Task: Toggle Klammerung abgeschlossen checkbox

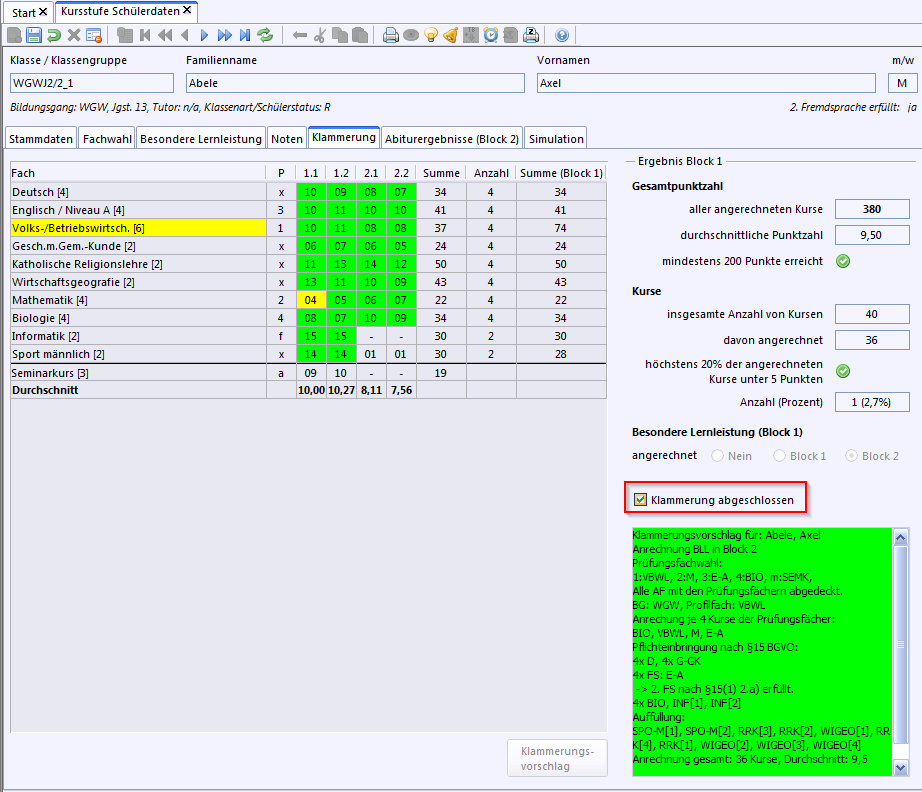Action: coord(640,500)
